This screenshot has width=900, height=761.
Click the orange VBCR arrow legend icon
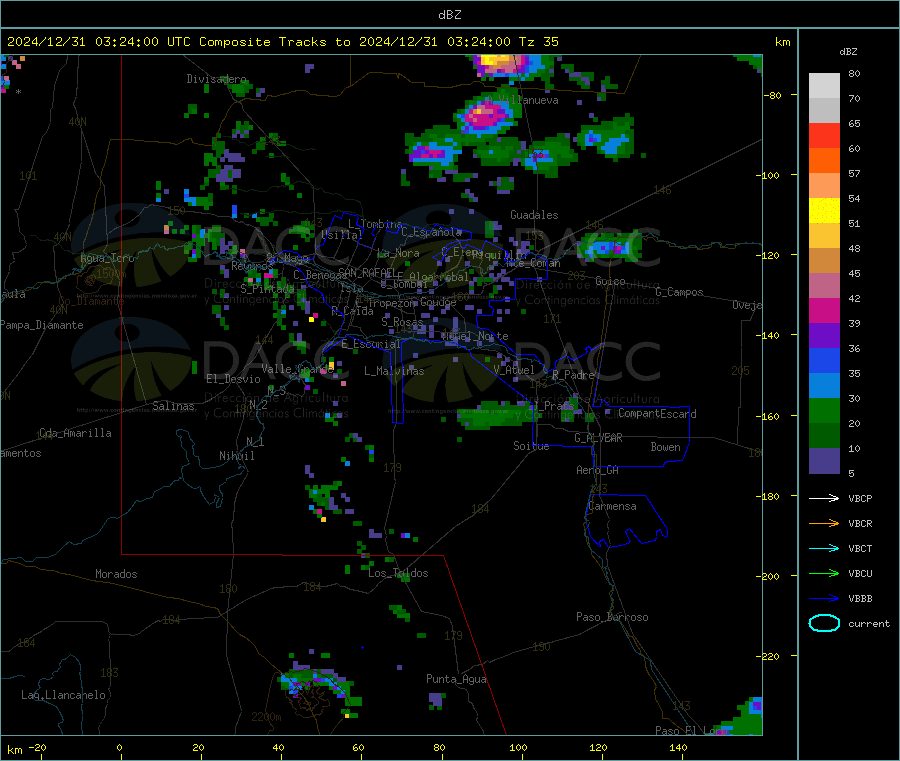point(824,523)
